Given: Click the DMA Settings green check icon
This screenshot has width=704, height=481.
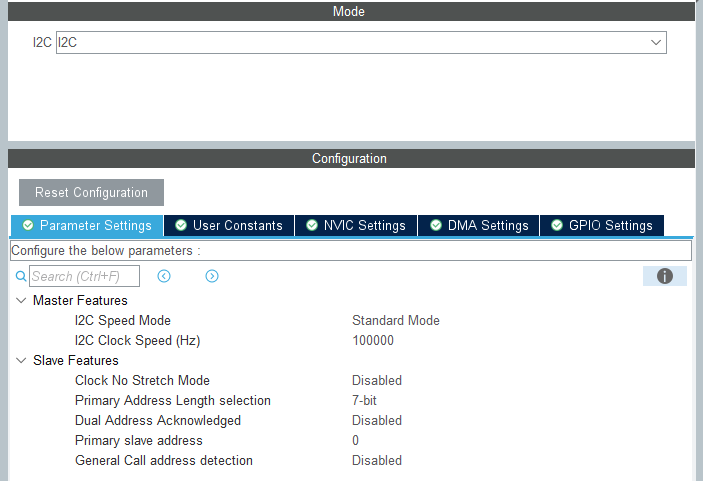Looking at the screenshot, I should pyautogui.click(x=436, y=225).
